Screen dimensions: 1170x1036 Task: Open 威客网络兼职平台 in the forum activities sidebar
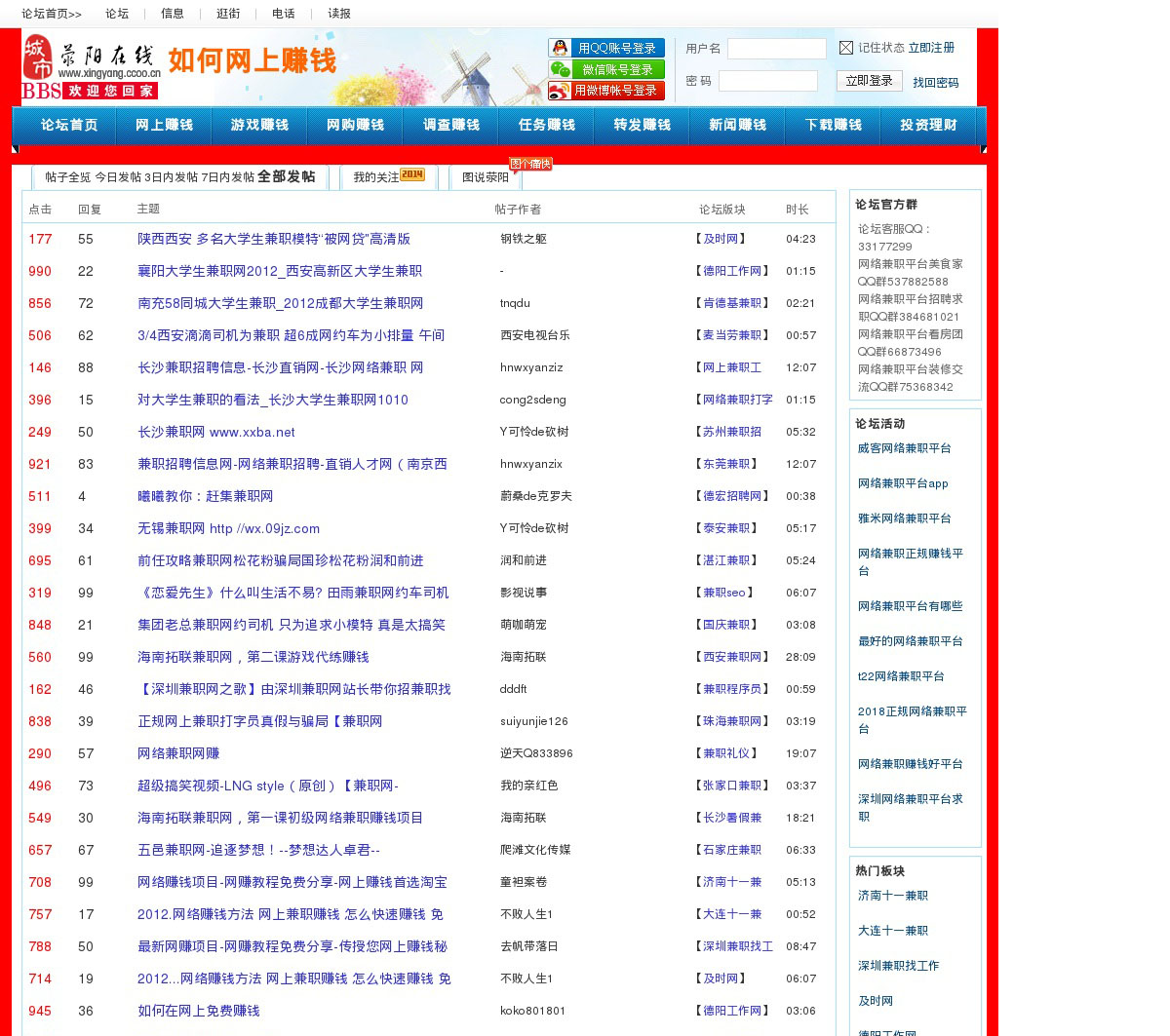904,448
